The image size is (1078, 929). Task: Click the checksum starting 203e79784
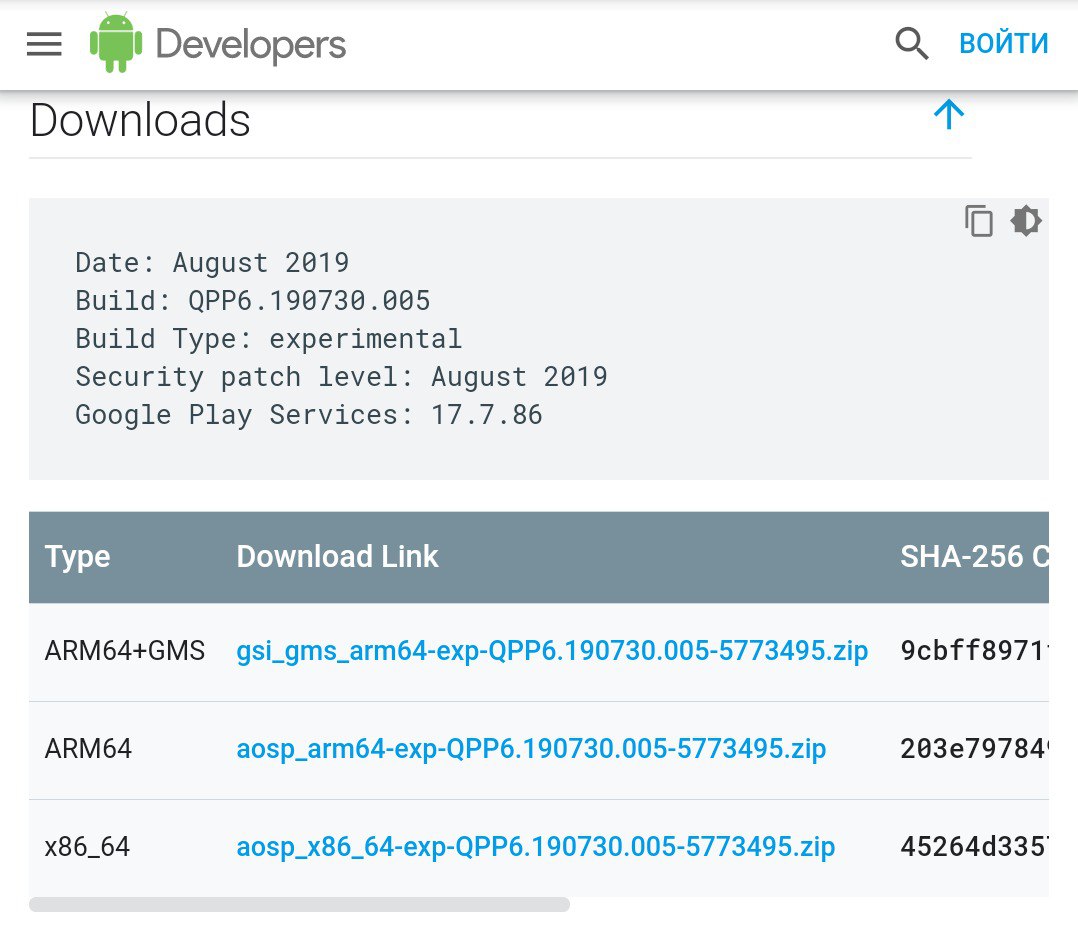click(974, 748)
